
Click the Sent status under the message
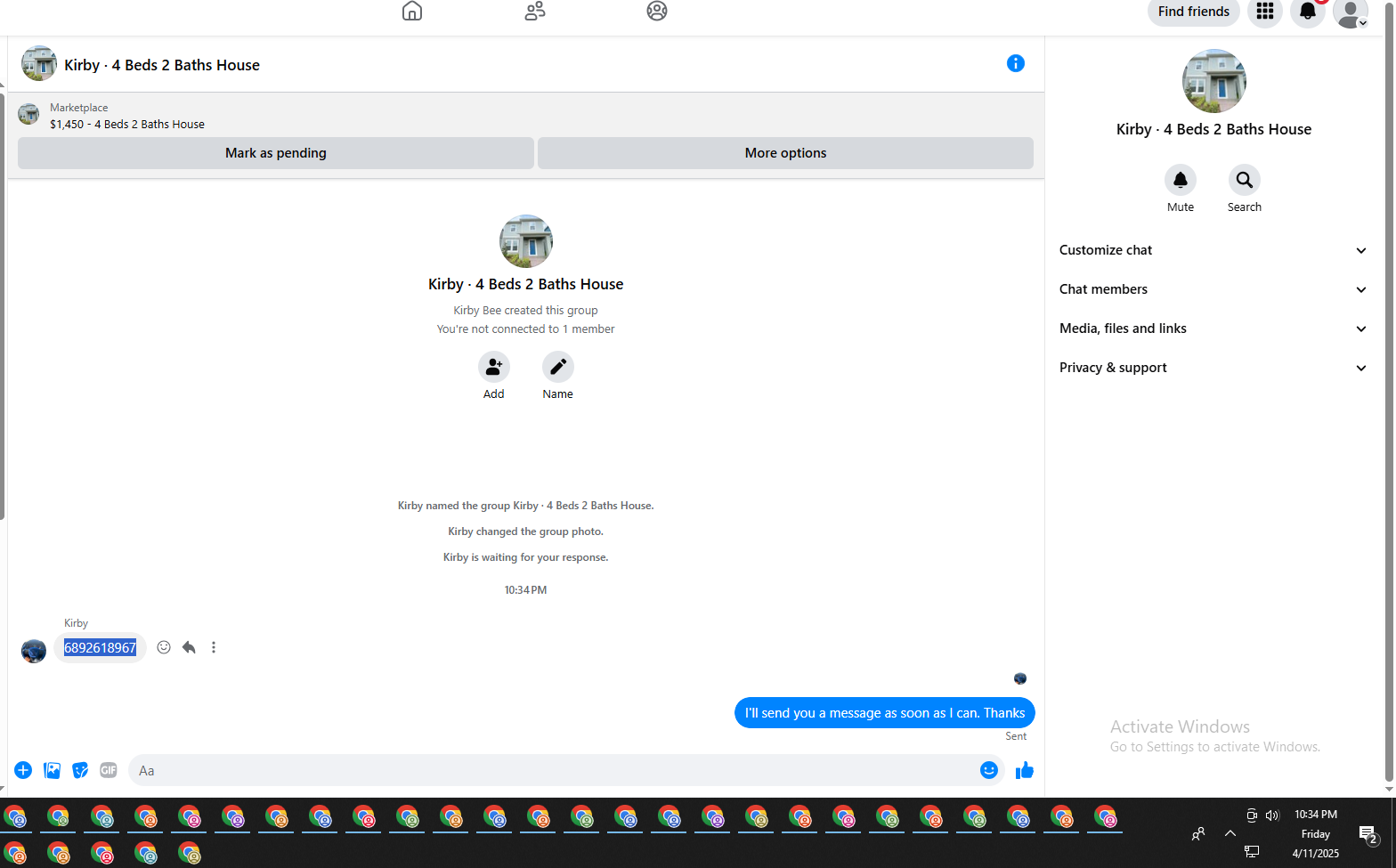click(1016, 736)
